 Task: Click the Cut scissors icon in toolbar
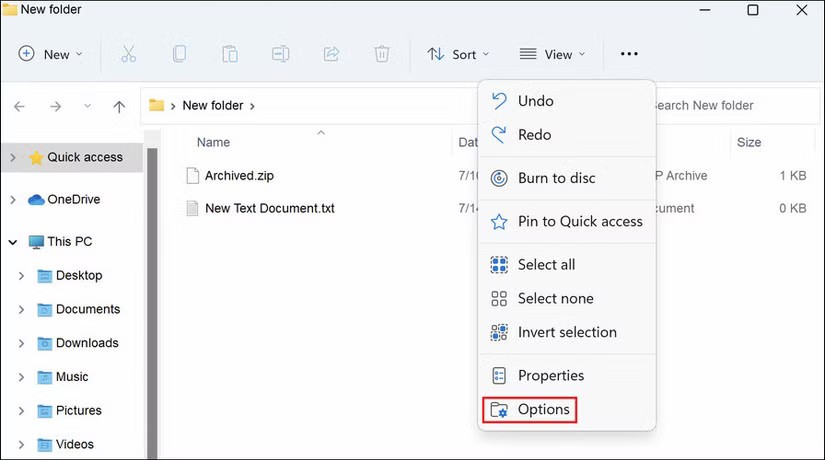[x=128, y=54]
